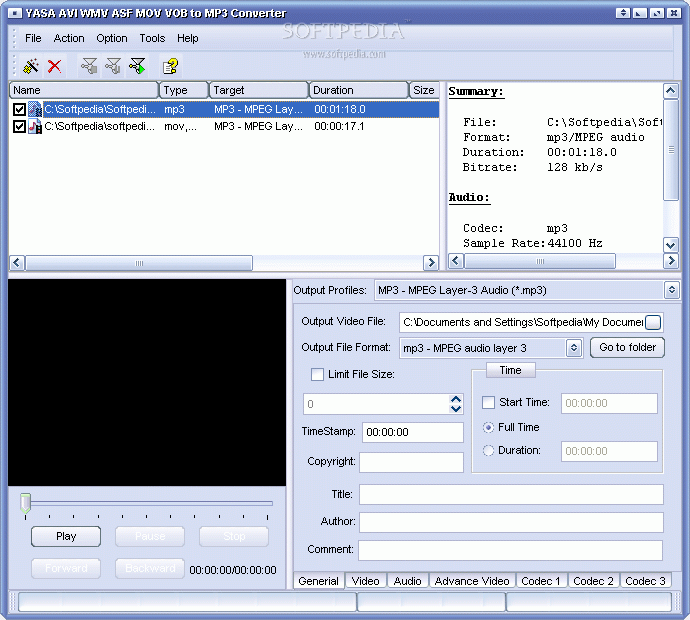Click the mov file icon in second row
Screen dimensions: 690x620
[x=35, y=126]
